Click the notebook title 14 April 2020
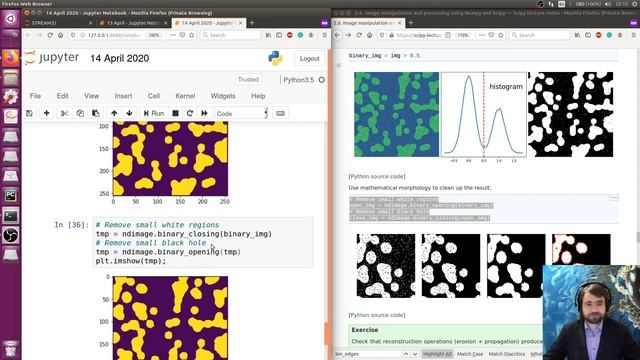Viewport: 640px width, 360px height. pyautogui.click(x=120, y=58)
